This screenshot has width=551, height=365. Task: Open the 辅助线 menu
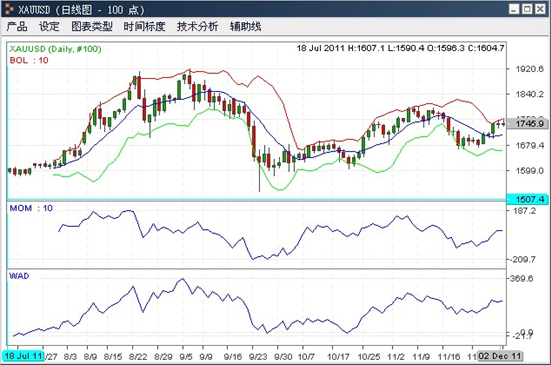tap(245, 26)
